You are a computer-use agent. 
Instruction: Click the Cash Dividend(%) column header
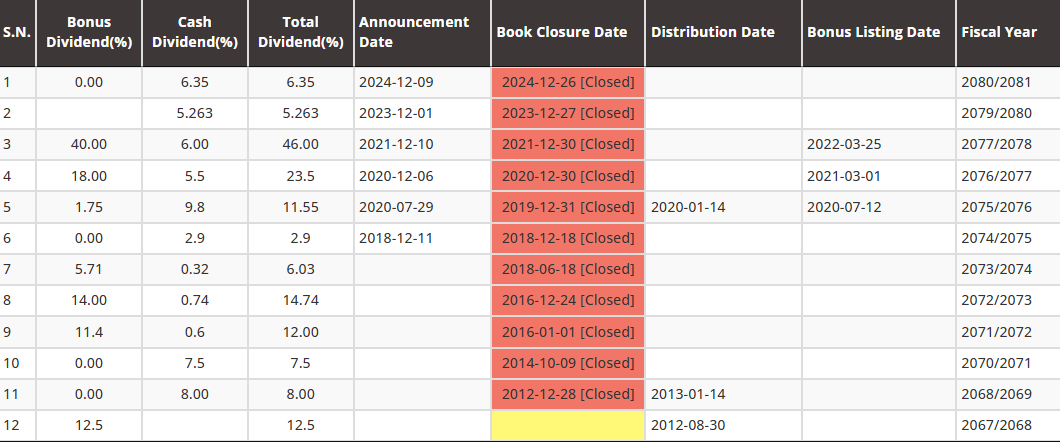point(195,32)
